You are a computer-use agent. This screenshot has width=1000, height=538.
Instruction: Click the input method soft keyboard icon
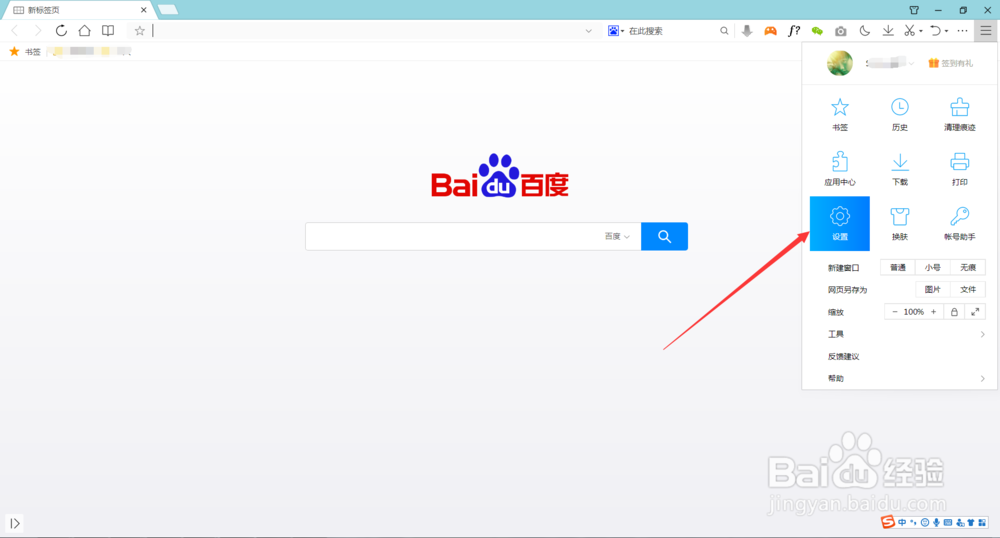948,522
